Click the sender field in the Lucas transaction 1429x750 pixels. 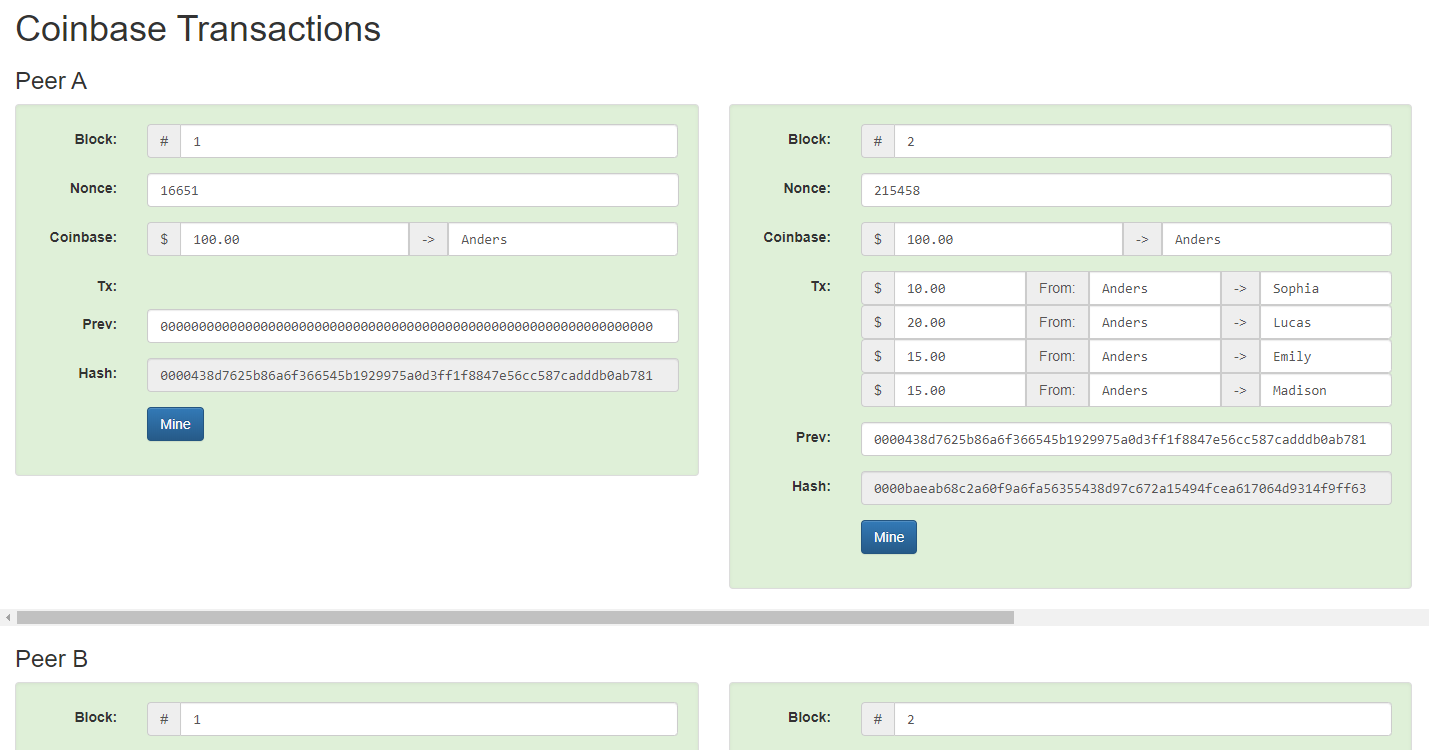point(1155,322)
